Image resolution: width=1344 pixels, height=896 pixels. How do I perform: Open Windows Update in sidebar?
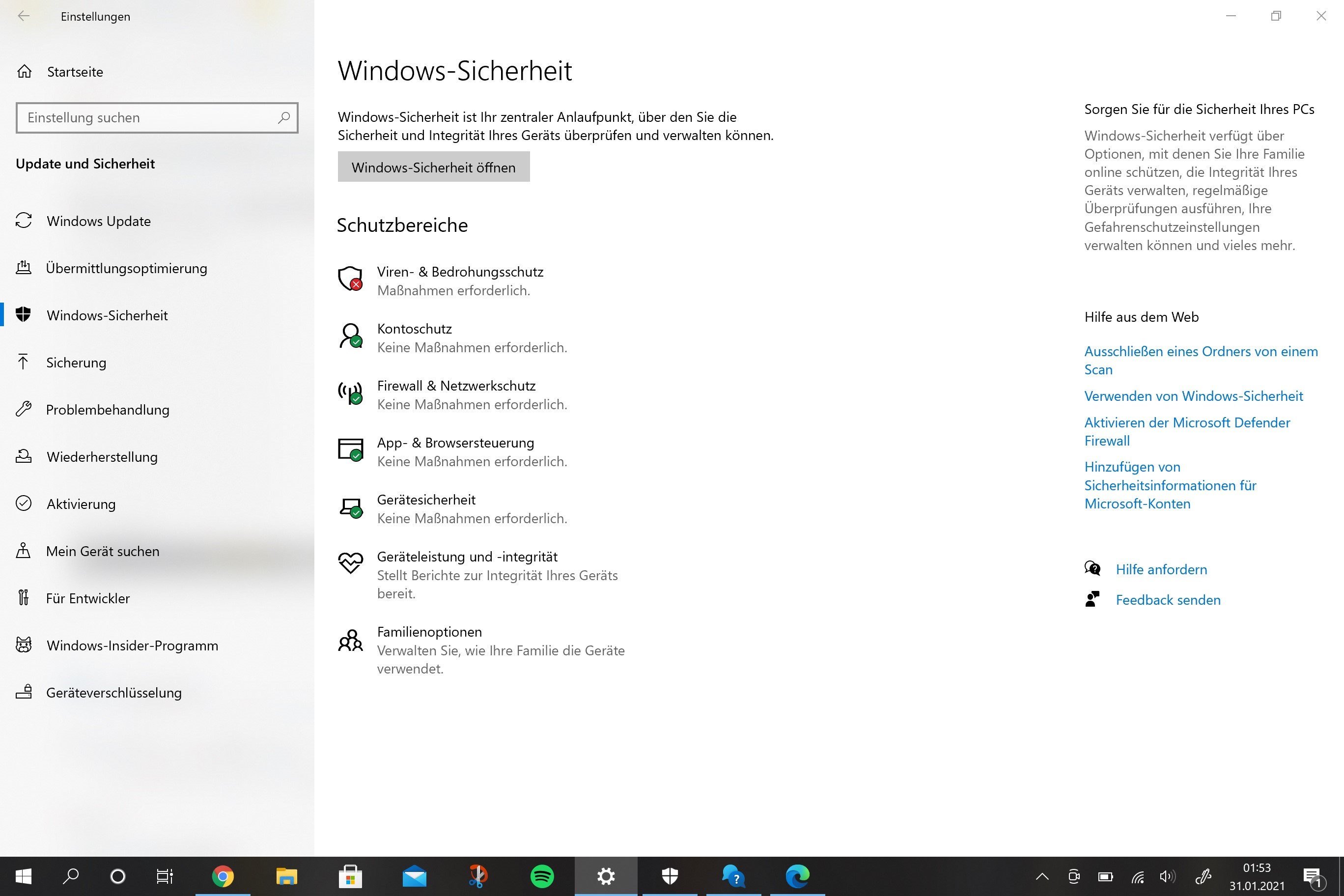click(x=157, y=221)
